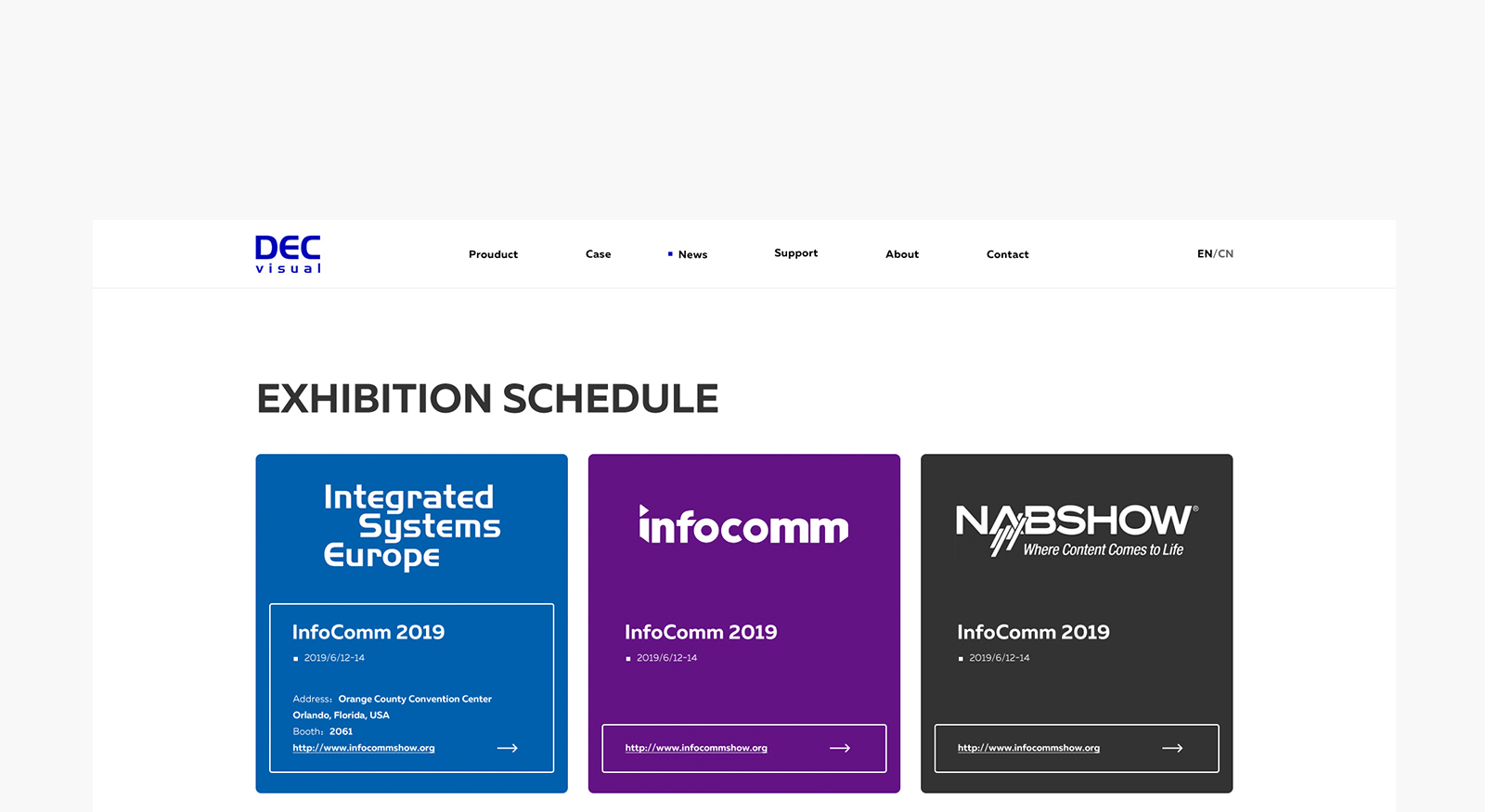1485x812 pixels.
Task: Click the arrow icon in dark card
Action: [1172, 748]
